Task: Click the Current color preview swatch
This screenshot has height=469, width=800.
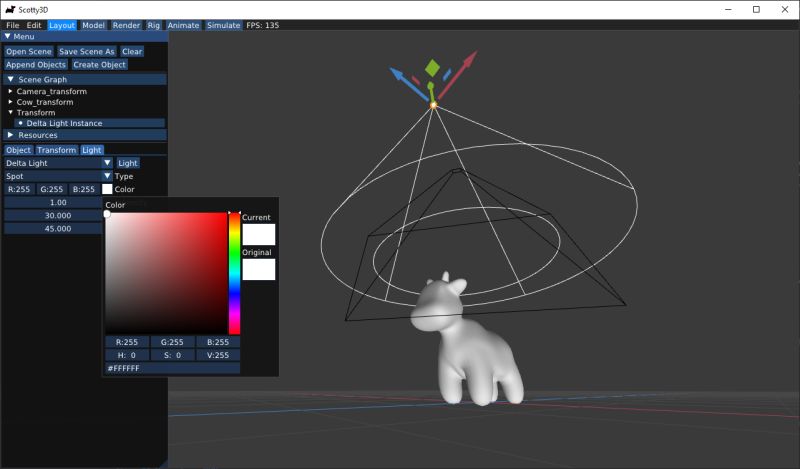Action: coord(259,234)
